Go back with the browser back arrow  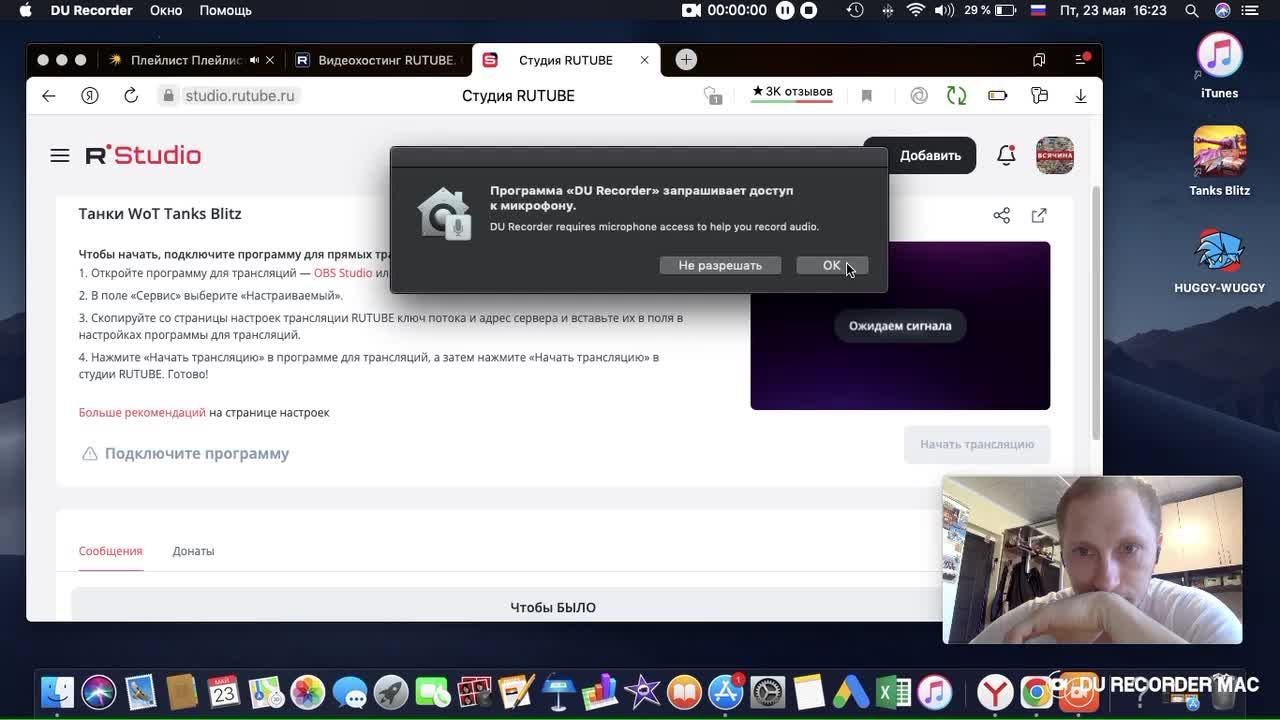click(x=48, y=96)
